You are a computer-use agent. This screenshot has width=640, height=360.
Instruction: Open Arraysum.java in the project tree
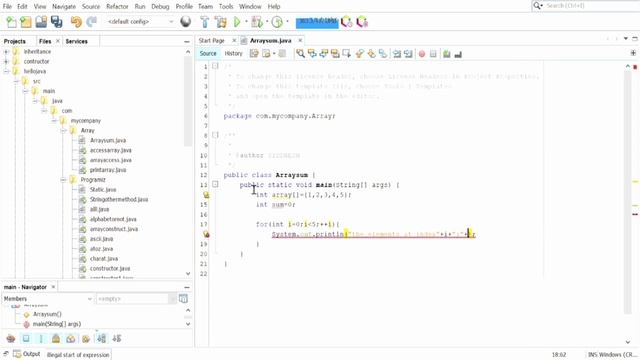[x=108, y=140]
